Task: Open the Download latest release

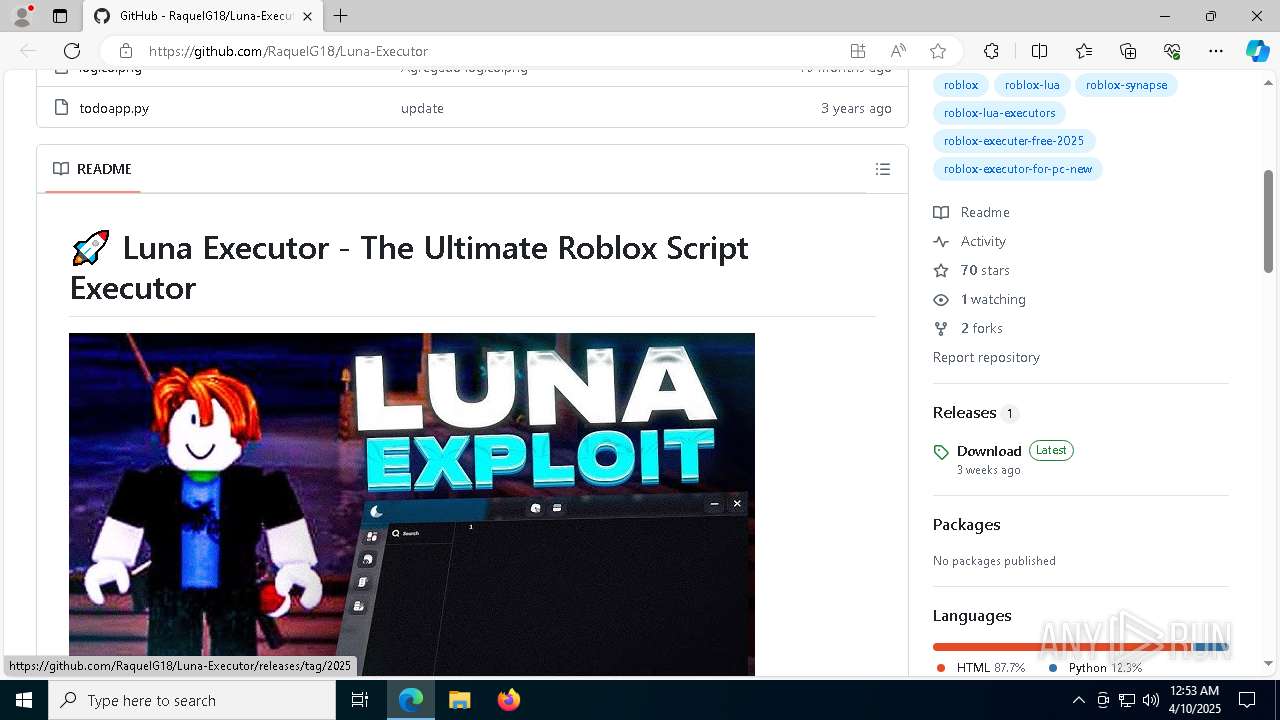Action: click(x=989, y=451)
